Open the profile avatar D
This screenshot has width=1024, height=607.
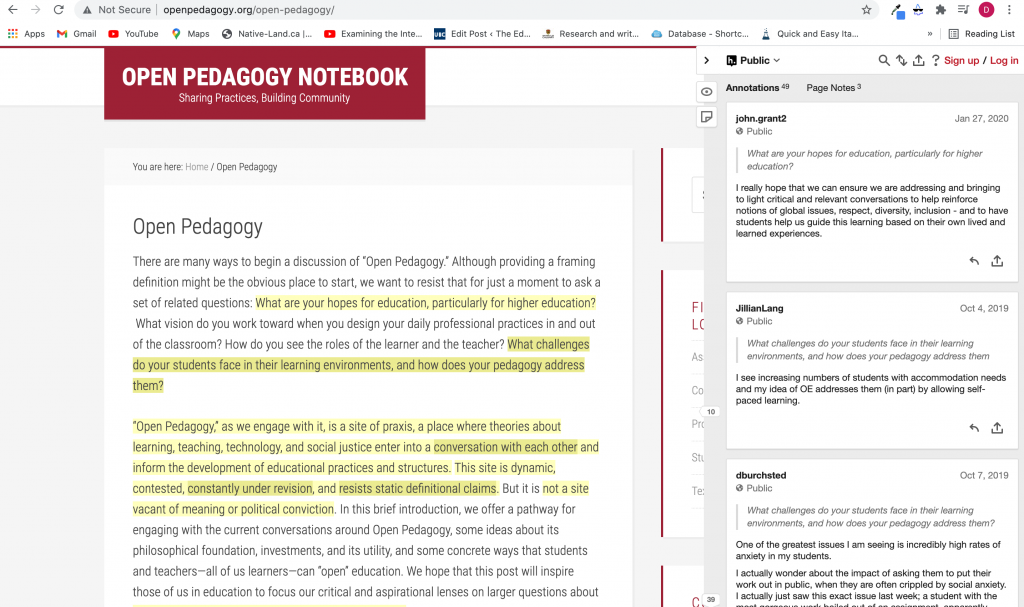point(986,10)
